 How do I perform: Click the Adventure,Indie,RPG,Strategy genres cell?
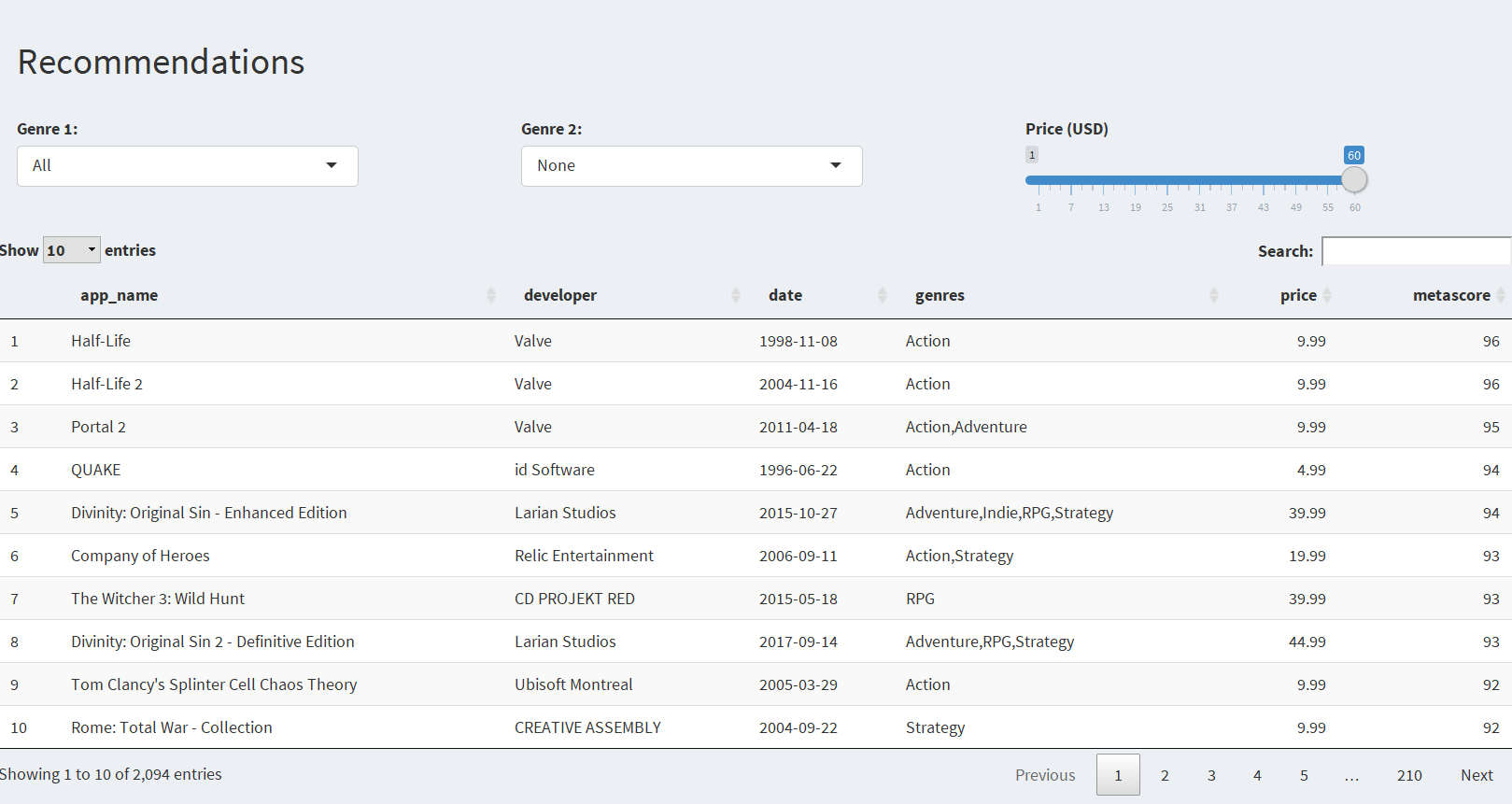pyautogui.click(x=1010, y=513)
